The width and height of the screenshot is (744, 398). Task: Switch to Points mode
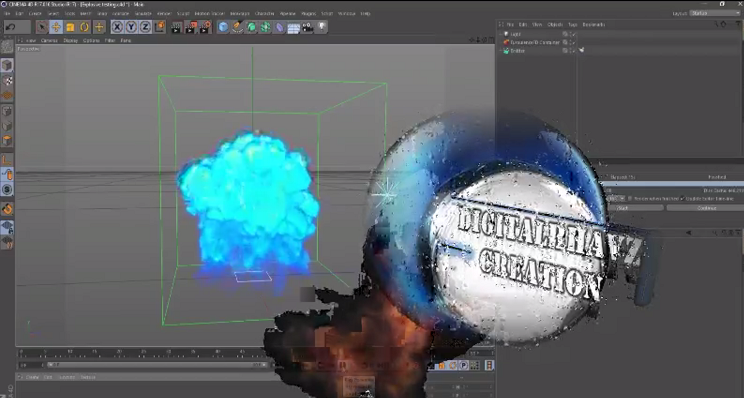7,111
